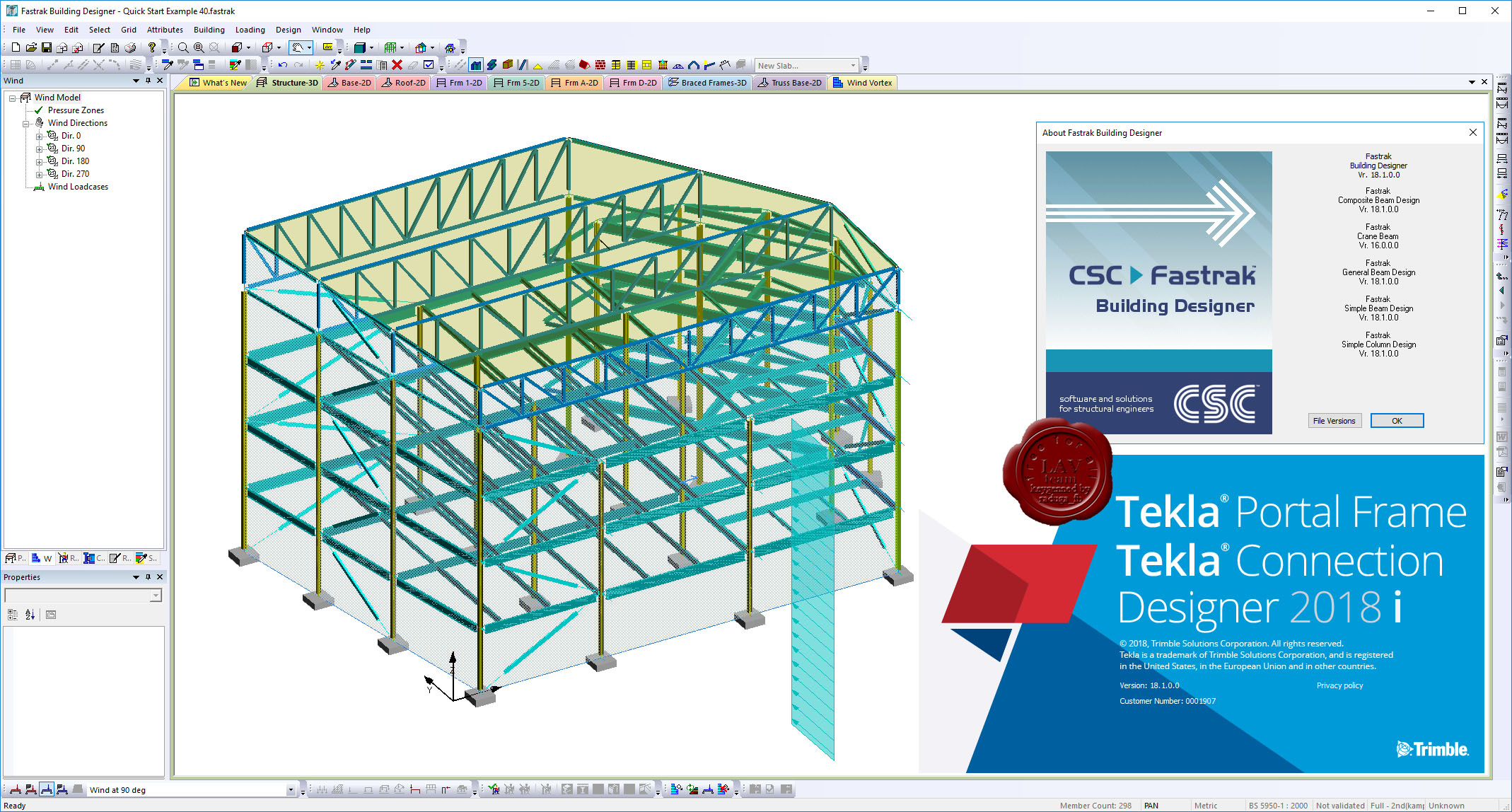
Task: Open the Wind at 90 deg loadcase dropdown
Action: [x=290, y=790]
